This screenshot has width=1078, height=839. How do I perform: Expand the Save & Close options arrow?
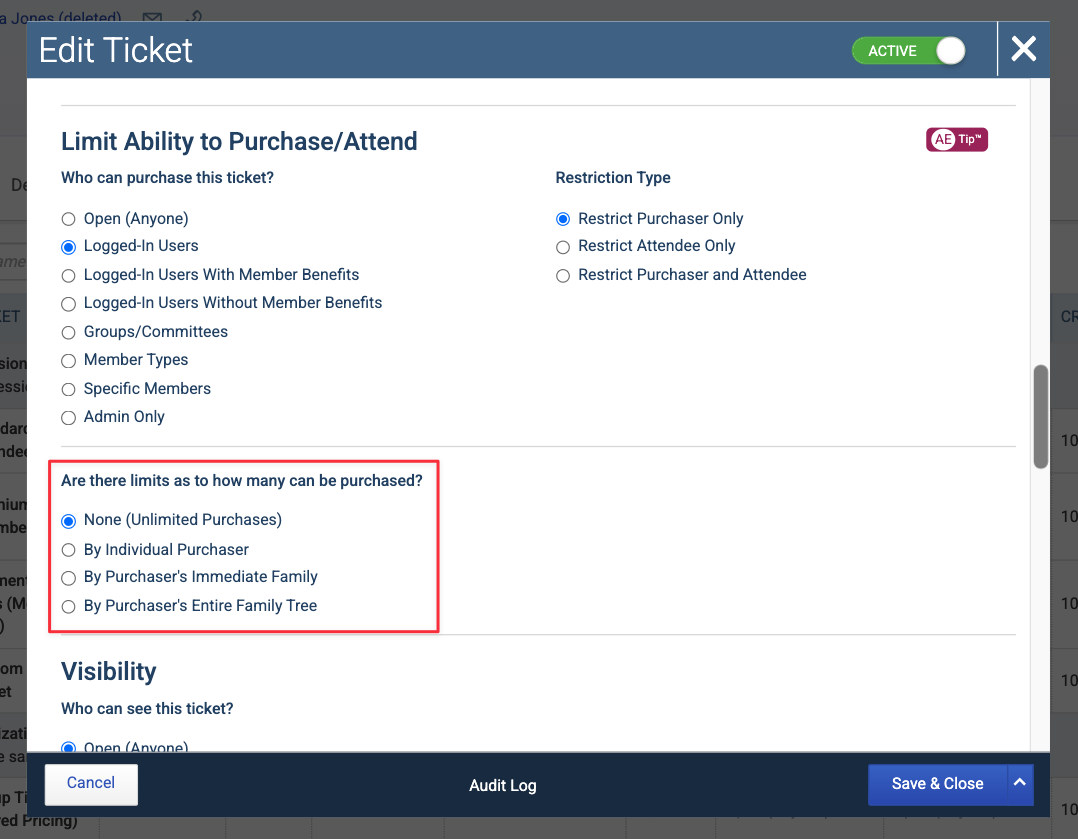coord(1020,784)
